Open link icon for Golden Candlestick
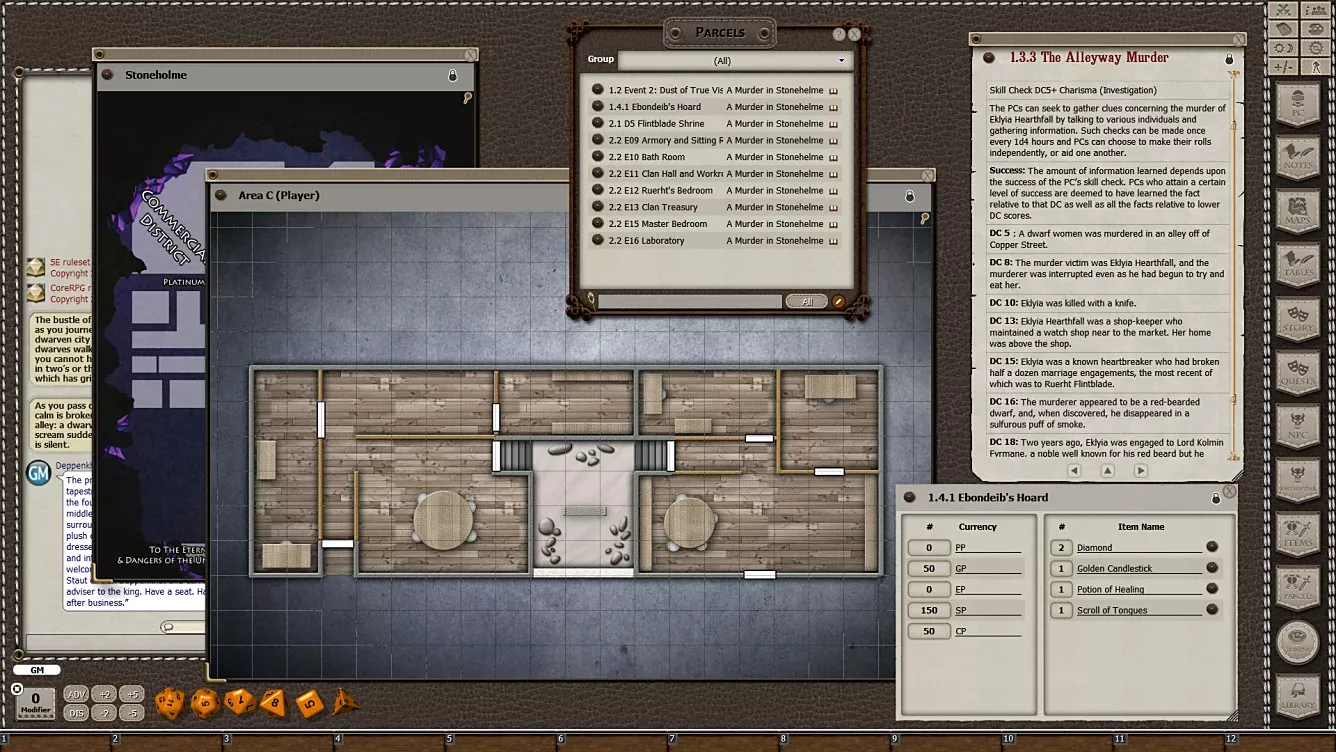This screenshot has width=1336, height=752. tap(1212, 568)
